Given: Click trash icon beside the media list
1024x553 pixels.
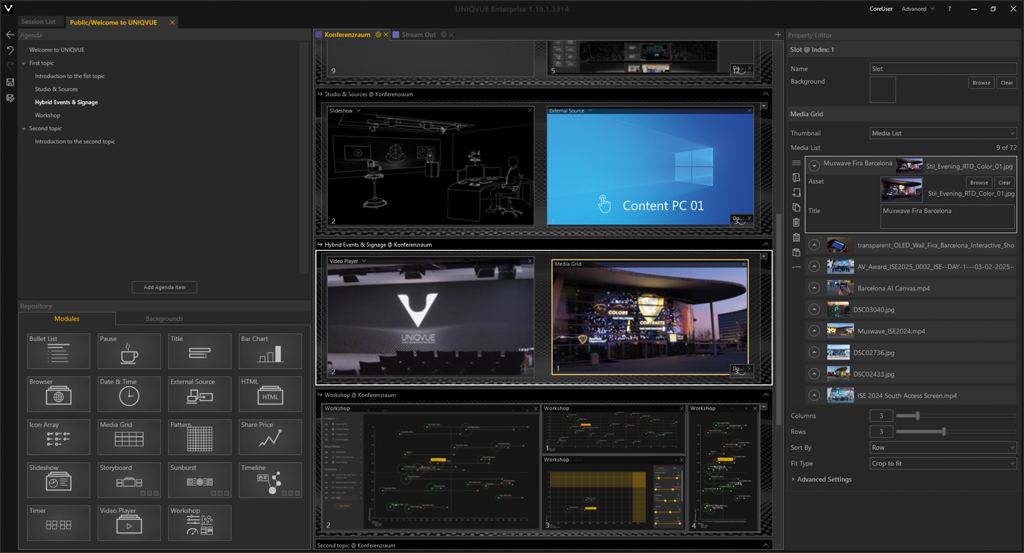Looking at the screenshot, I should coord(796,223).
